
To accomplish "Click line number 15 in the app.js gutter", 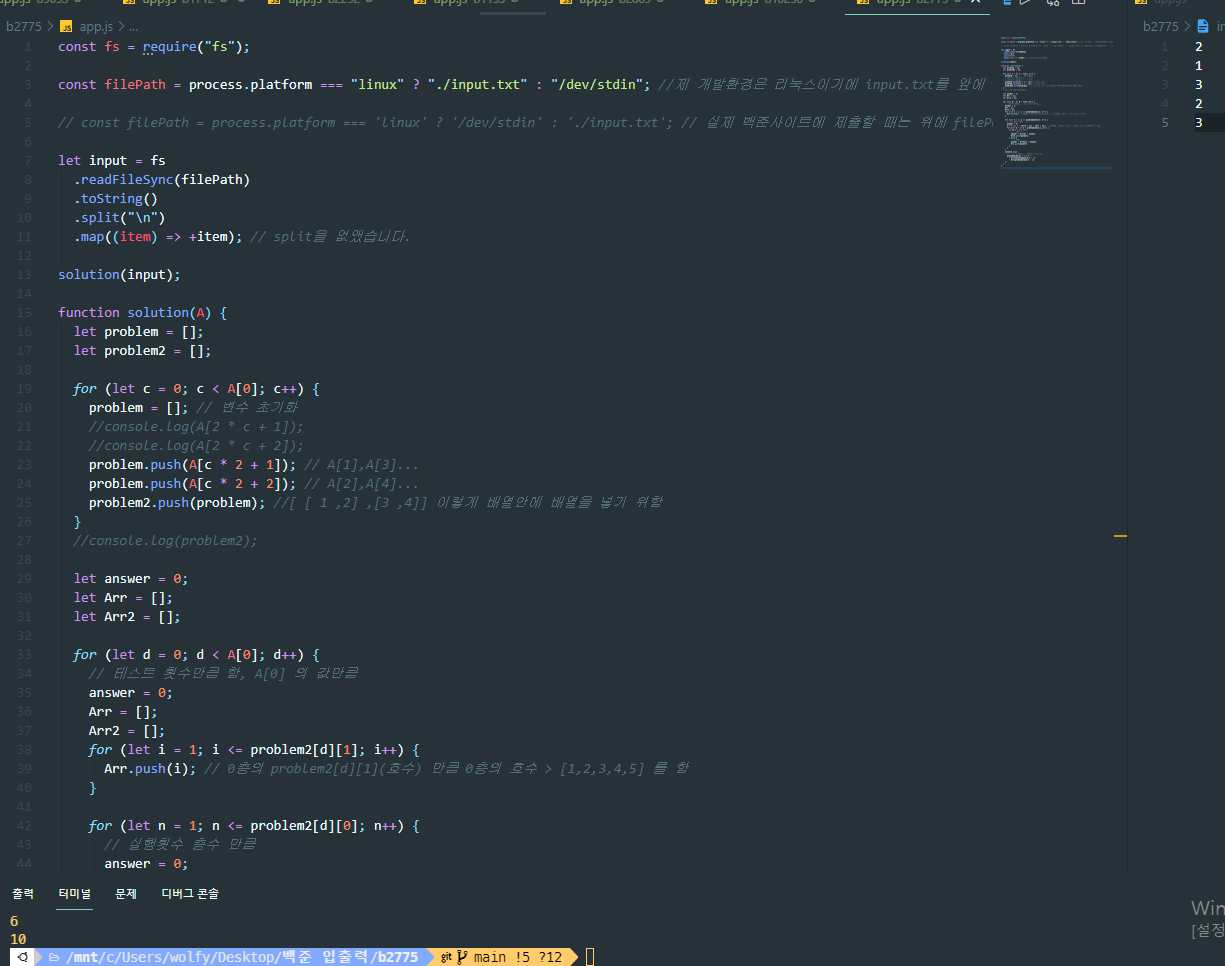I will pos(24,312).
